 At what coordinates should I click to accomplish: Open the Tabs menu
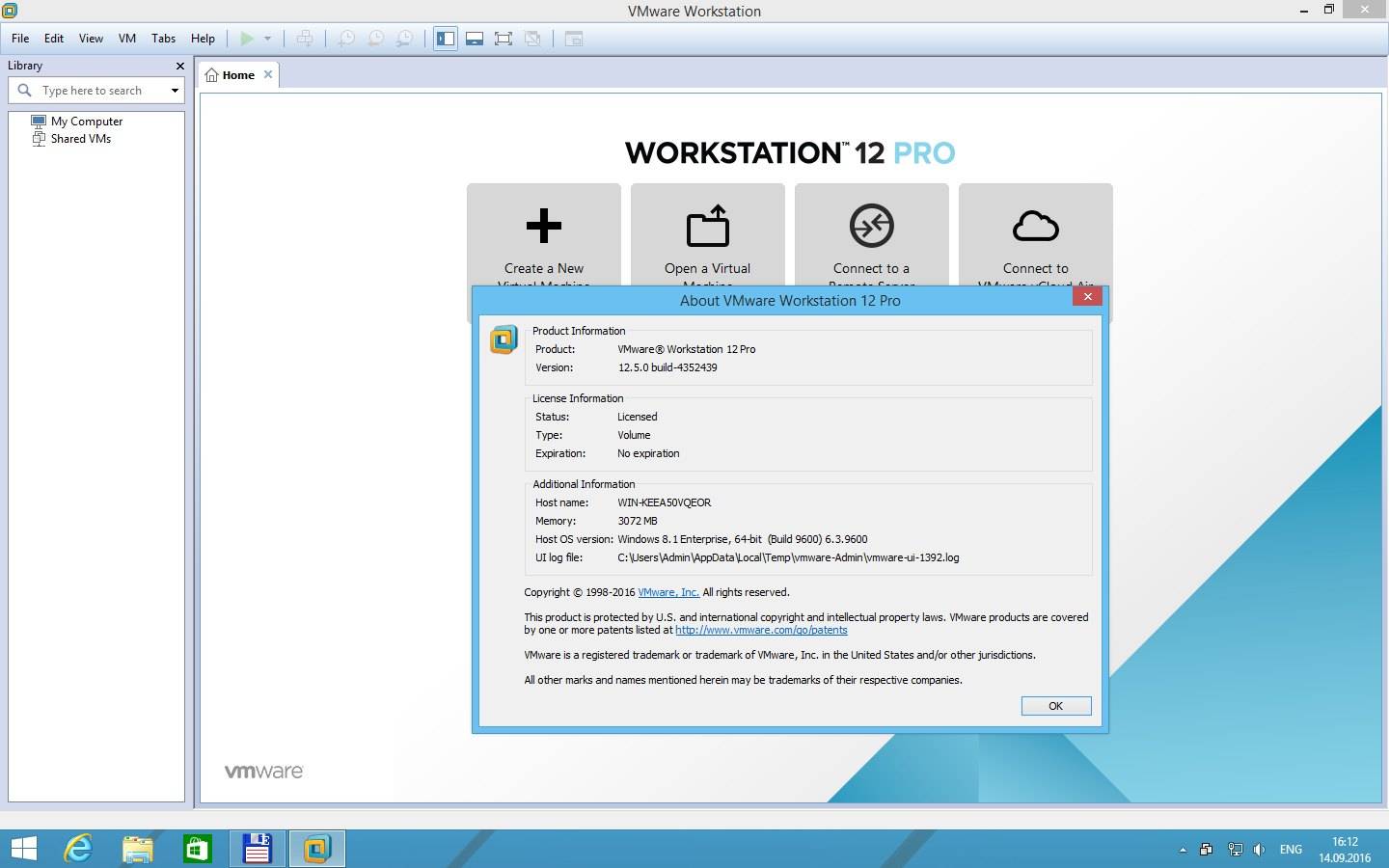(x=163, y=39)
